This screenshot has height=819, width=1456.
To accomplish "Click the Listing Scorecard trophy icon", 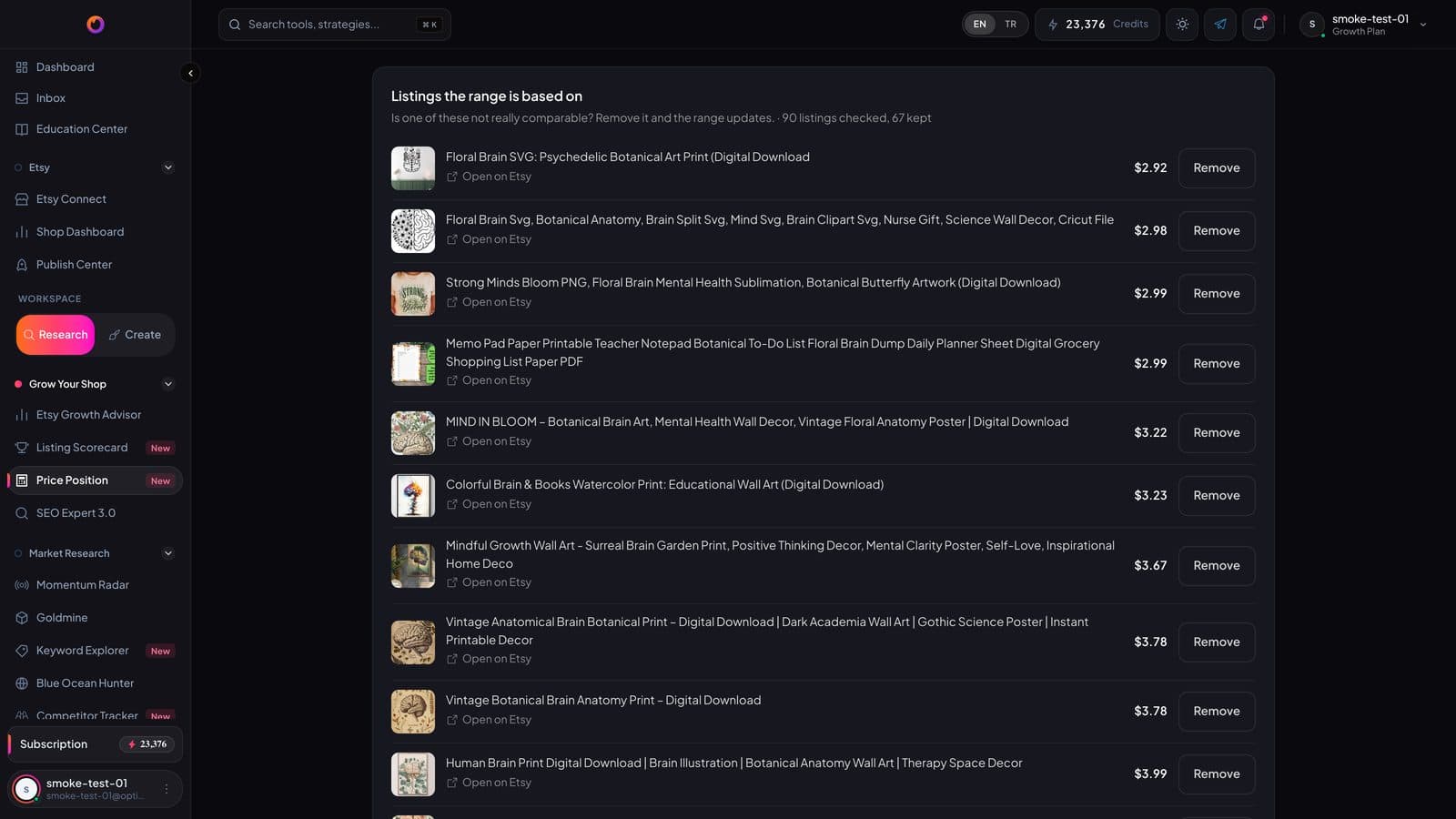I will pyautogui.click(x=22, y=448).
